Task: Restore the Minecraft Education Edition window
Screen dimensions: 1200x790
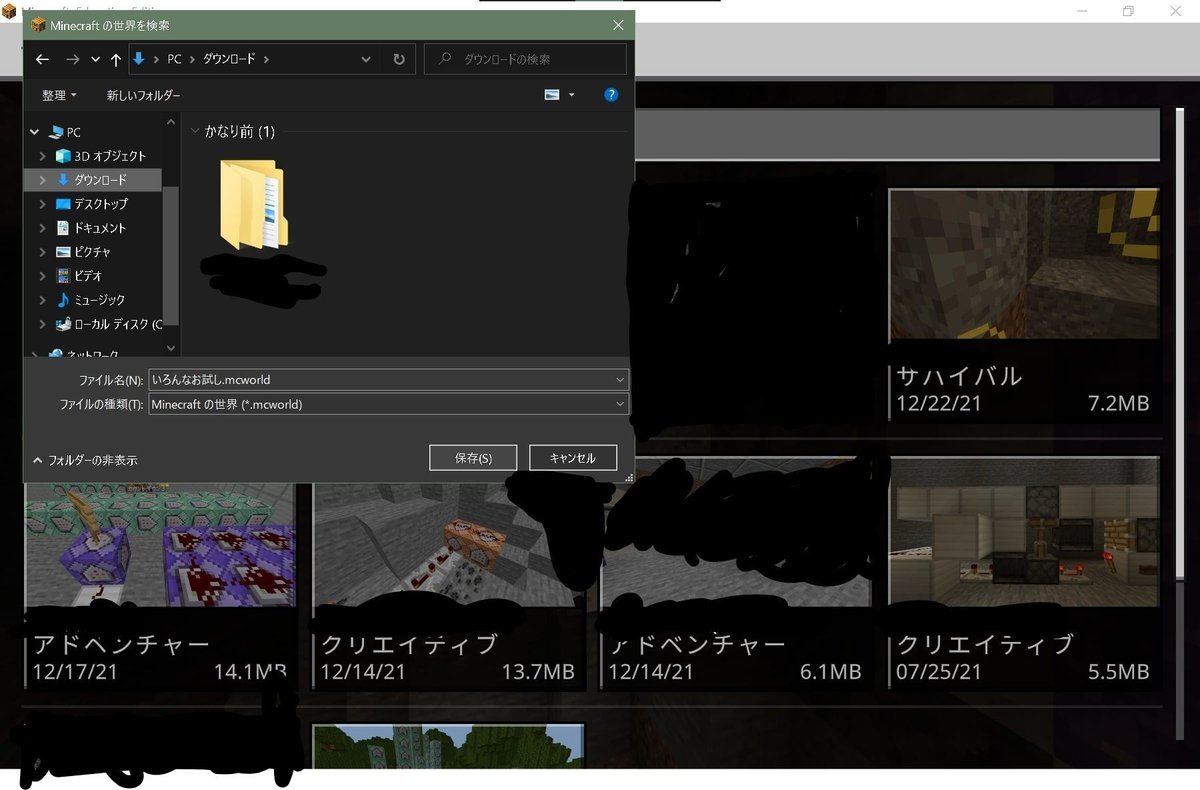Action: [1128, 11]
